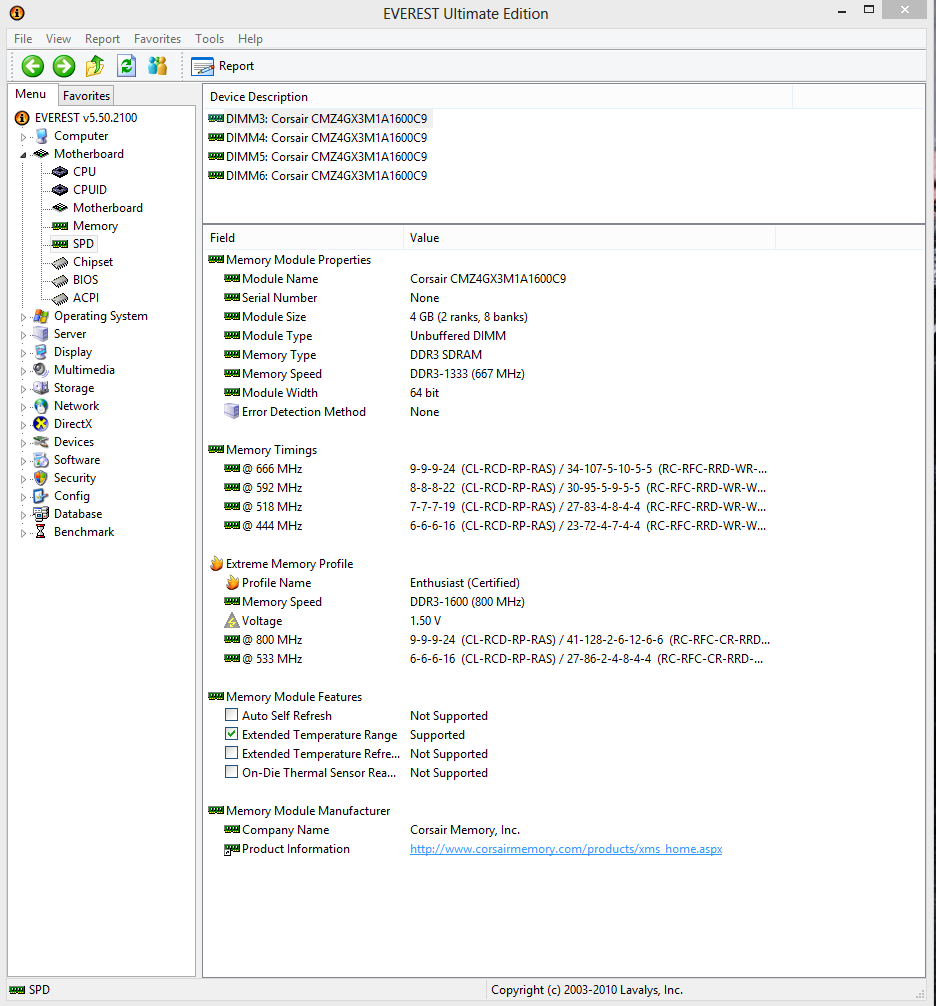
Task: Expand the Devices tree node
Action: coord(23,443)
